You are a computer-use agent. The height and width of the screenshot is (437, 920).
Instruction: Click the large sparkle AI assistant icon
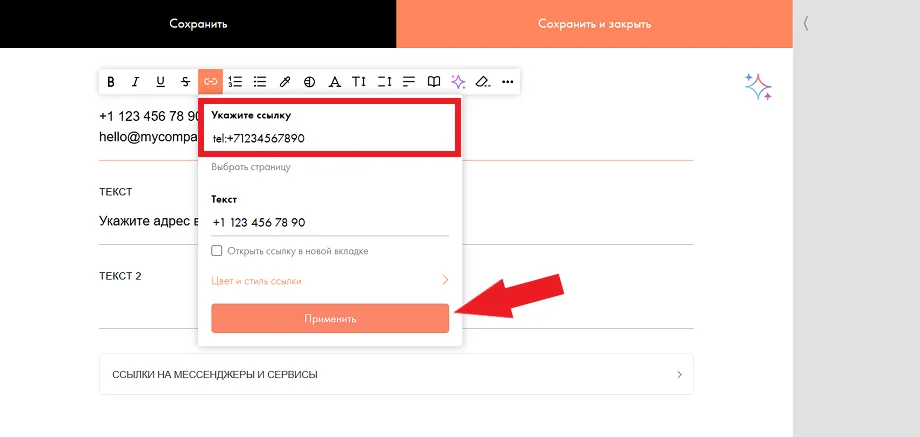click(x=758, y=87)
